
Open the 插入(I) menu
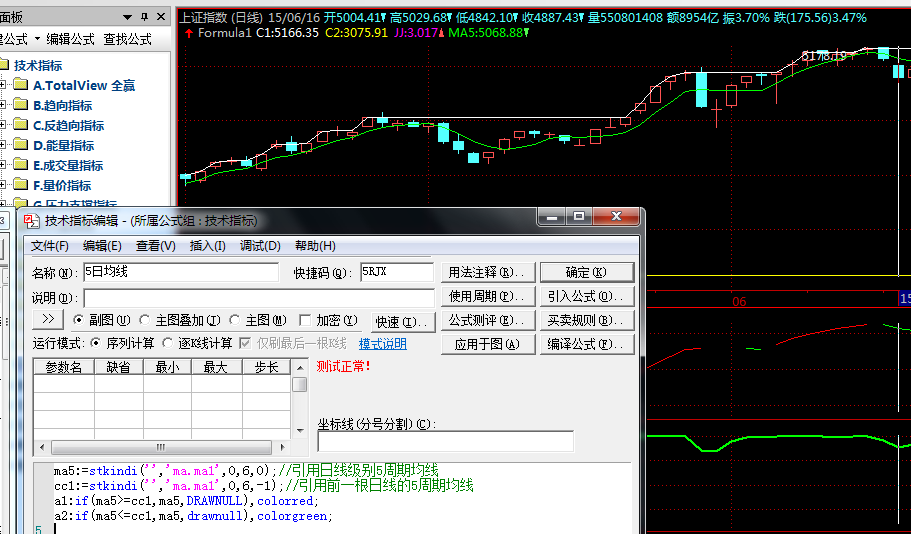(x=207, y=246)
